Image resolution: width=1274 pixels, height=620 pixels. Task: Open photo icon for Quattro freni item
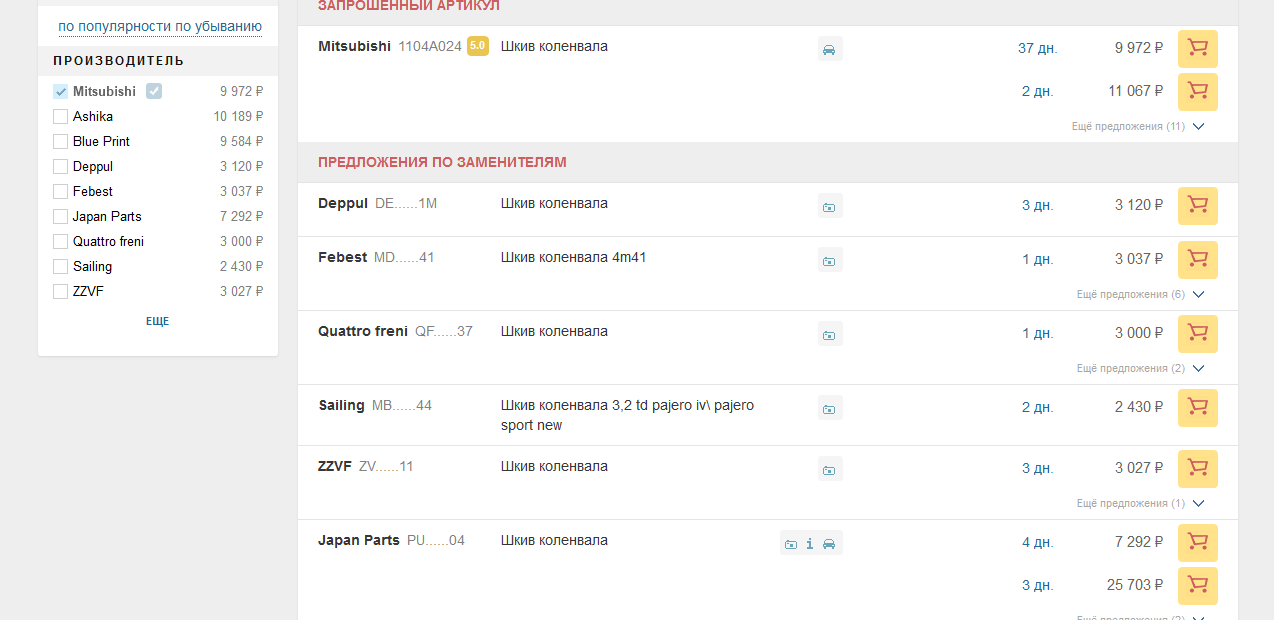[829, 335]
